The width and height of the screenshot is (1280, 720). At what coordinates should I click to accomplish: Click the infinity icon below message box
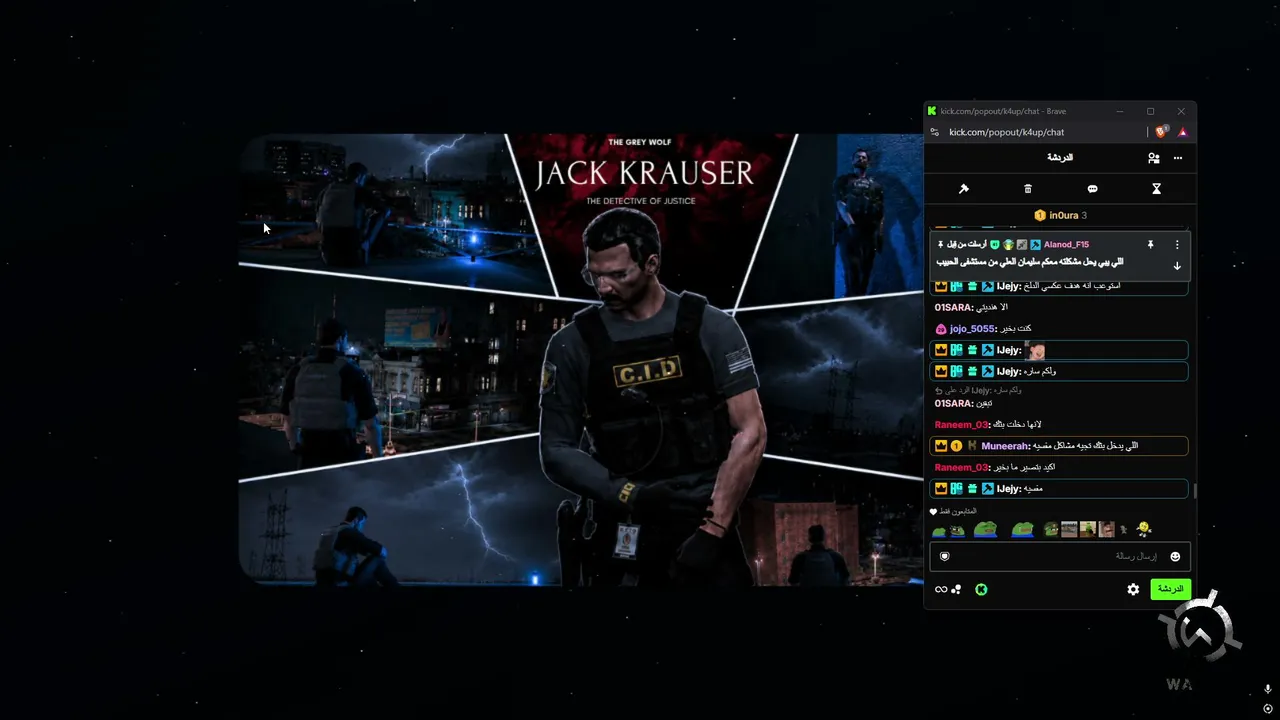[941, 589]
